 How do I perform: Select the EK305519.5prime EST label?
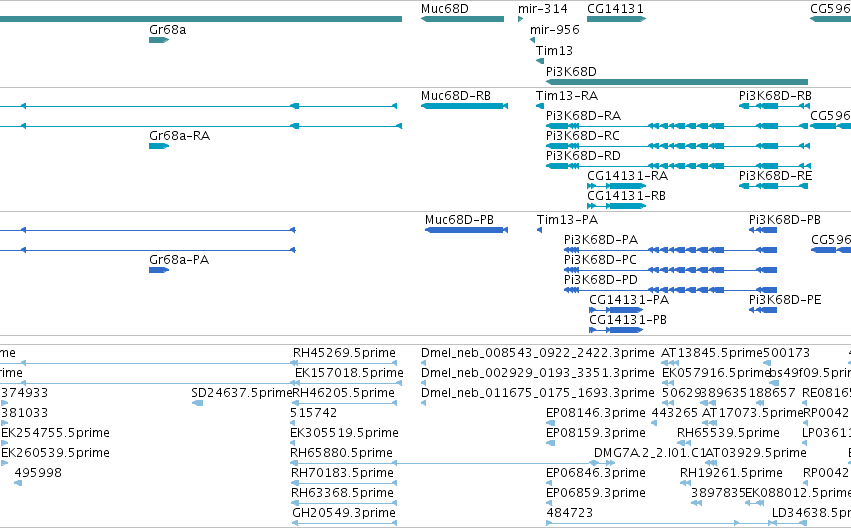(x=344, y=433)
